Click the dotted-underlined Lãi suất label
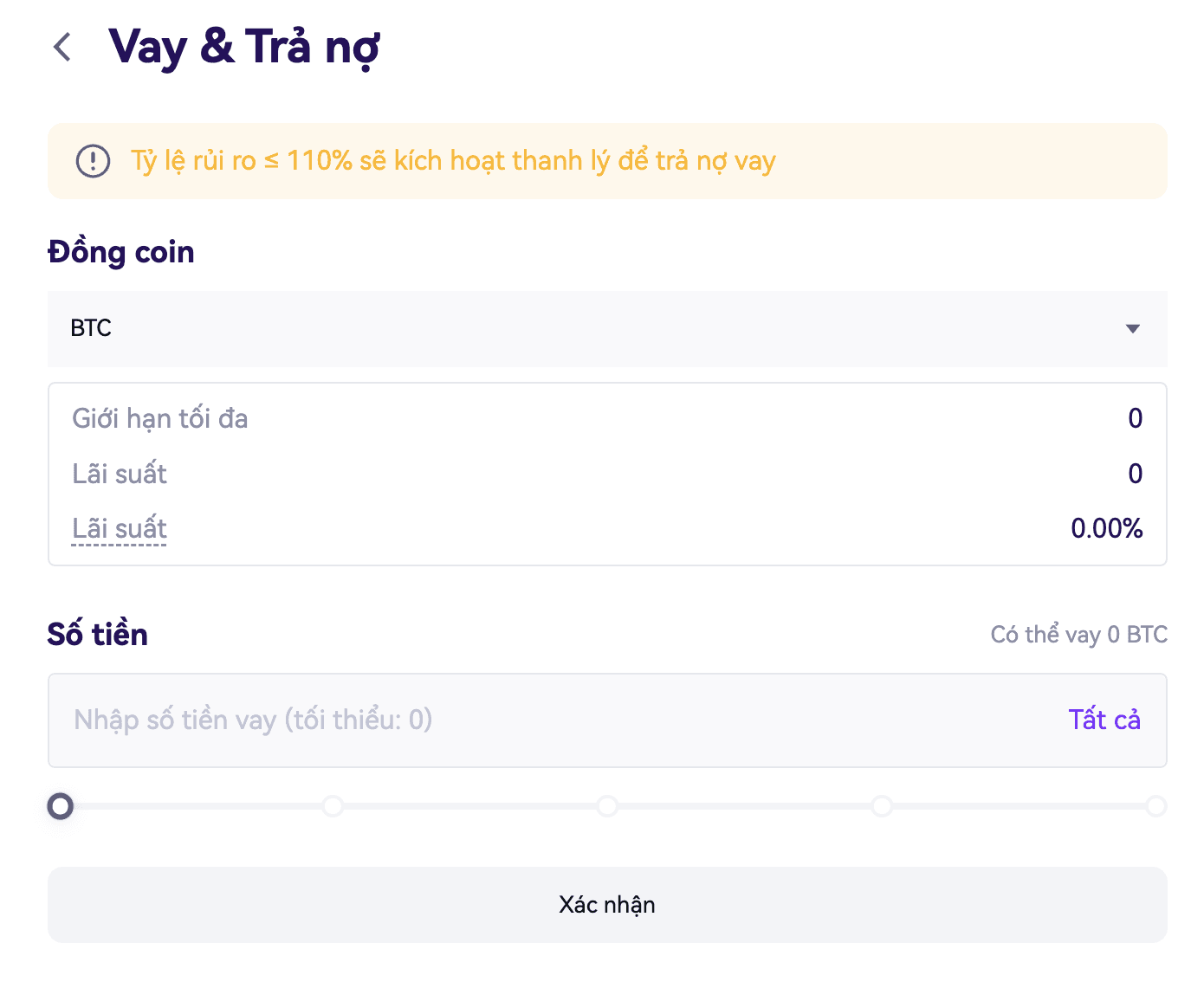 coord(120,529)
